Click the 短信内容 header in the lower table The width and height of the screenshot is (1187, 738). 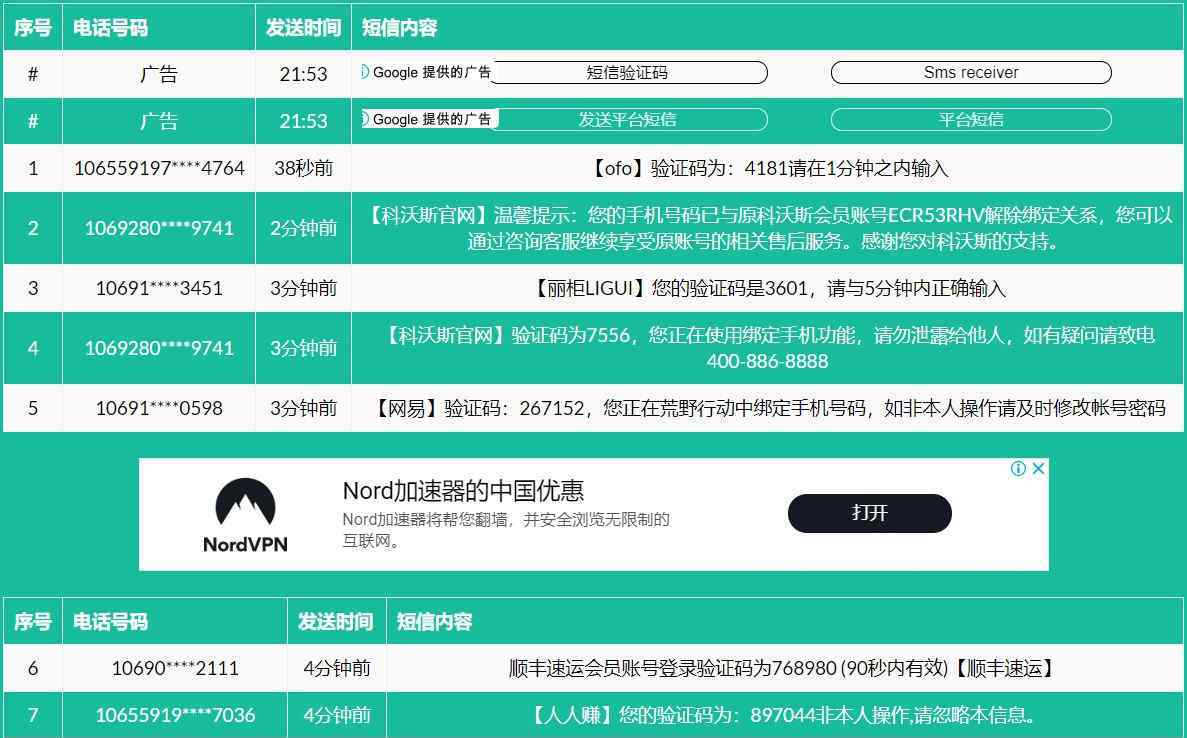pos(435,622)
